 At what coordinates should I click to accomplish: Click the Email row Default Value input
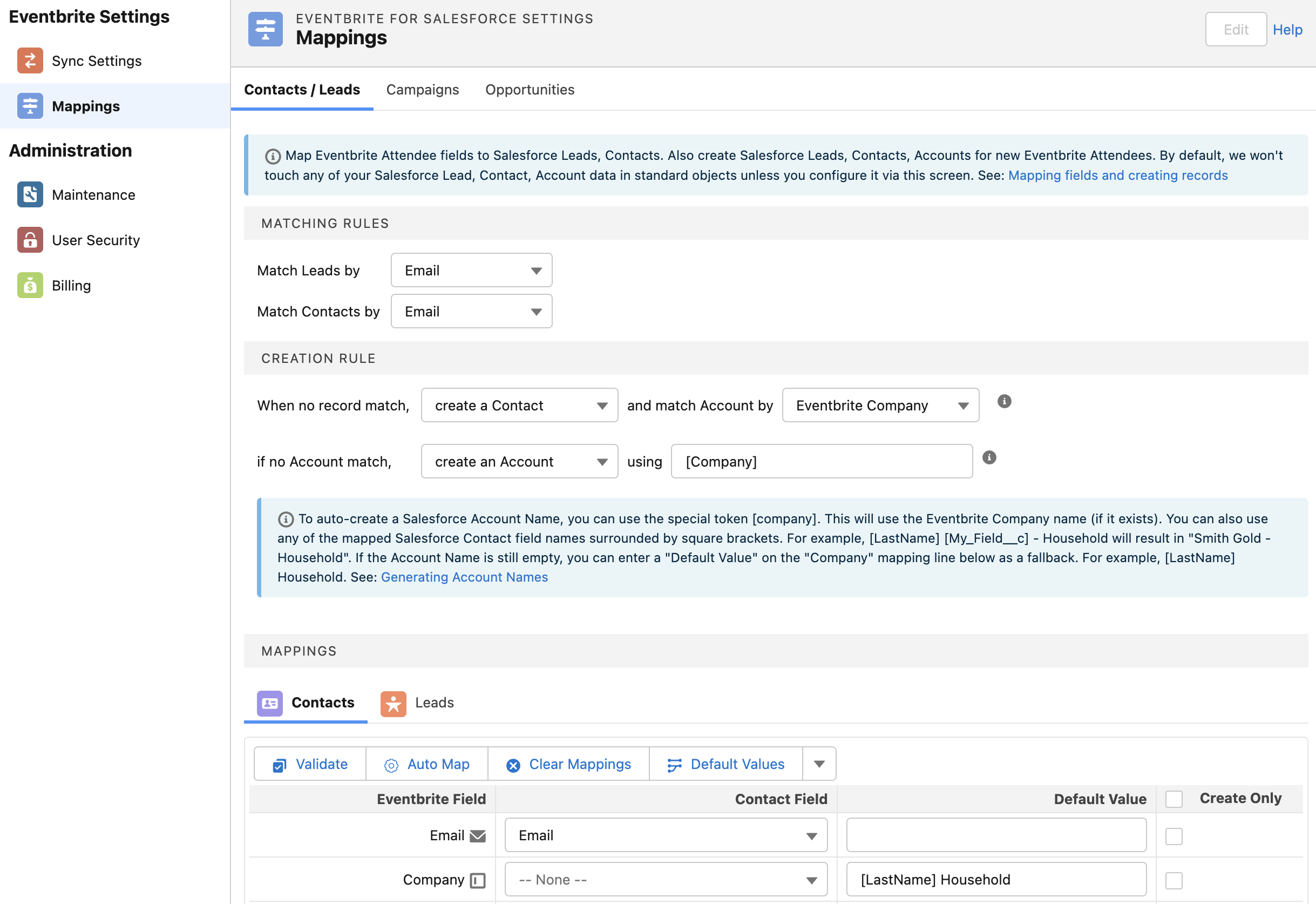(x=995, y=835)
